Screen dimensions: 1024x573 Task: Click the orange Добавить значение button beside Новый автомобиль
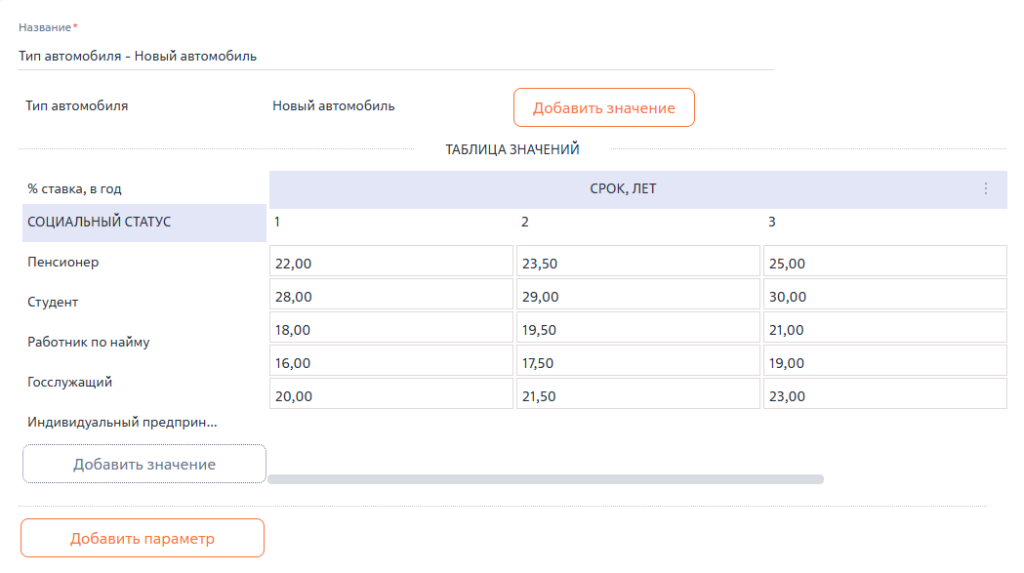click(603, 108)
